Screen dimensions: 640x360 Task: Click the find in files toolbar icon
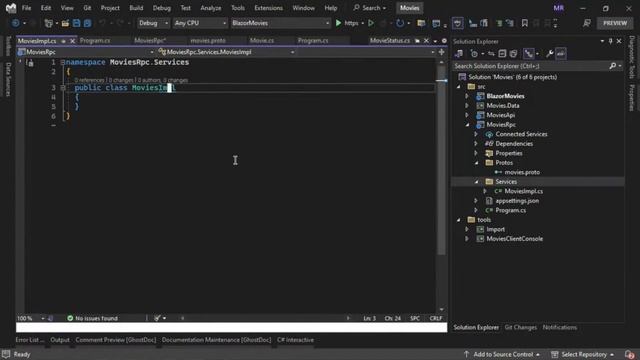click(421, 23)
